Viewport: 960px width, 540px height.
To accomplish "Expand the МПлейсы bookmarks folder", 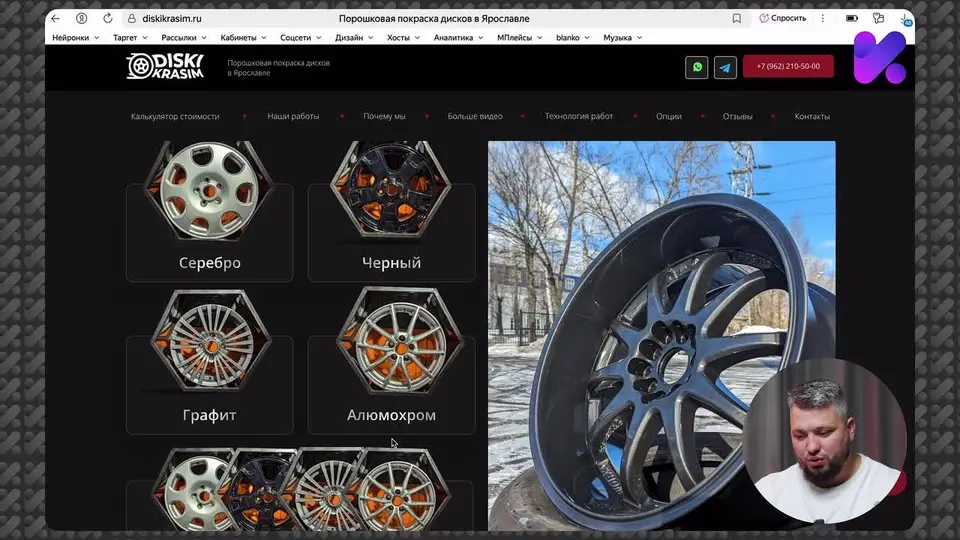I will (519, 37).
